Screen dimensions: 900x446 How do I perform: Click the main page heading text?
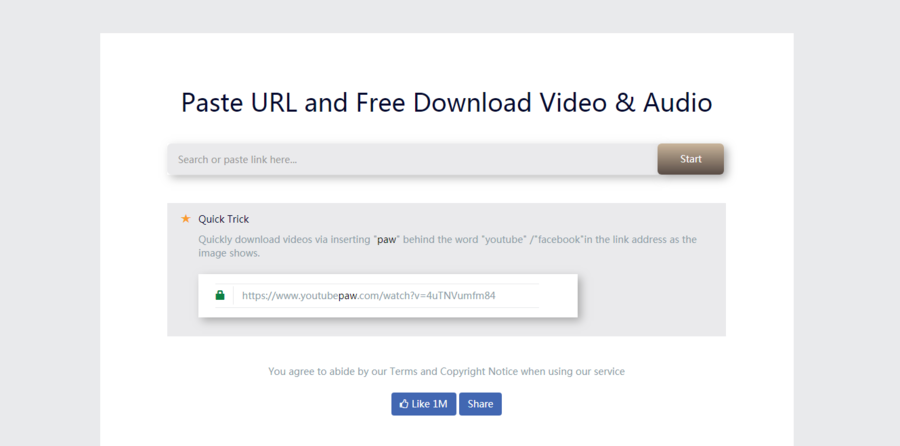pos(446,102)
